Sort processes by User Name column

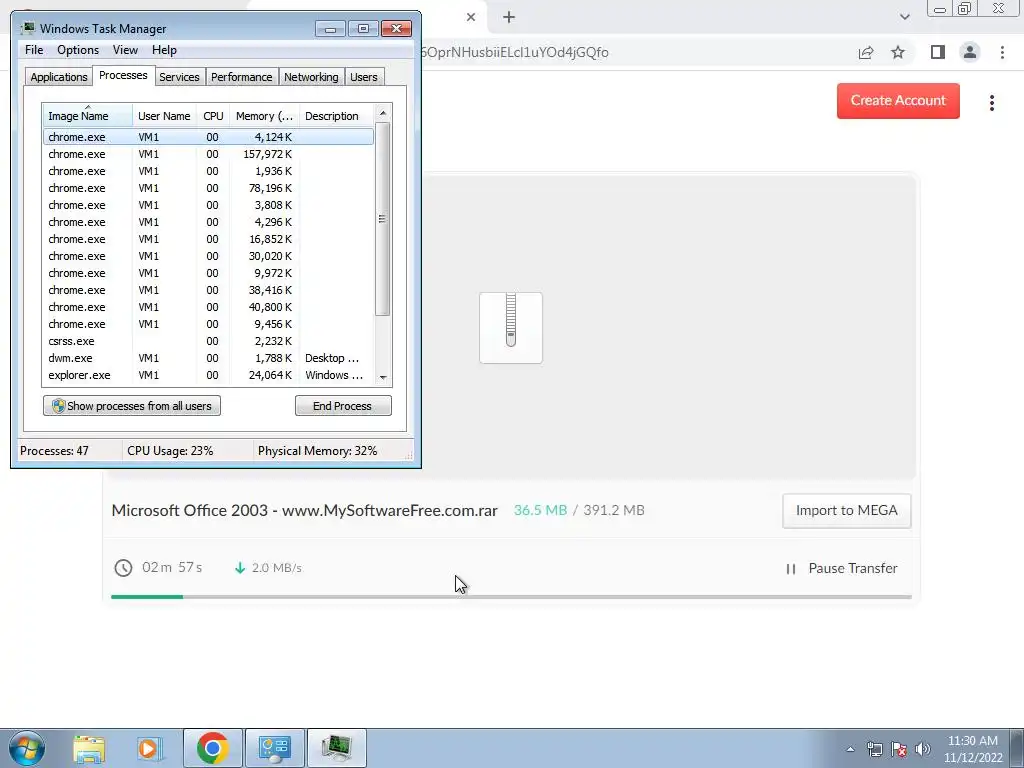point(165,115)
